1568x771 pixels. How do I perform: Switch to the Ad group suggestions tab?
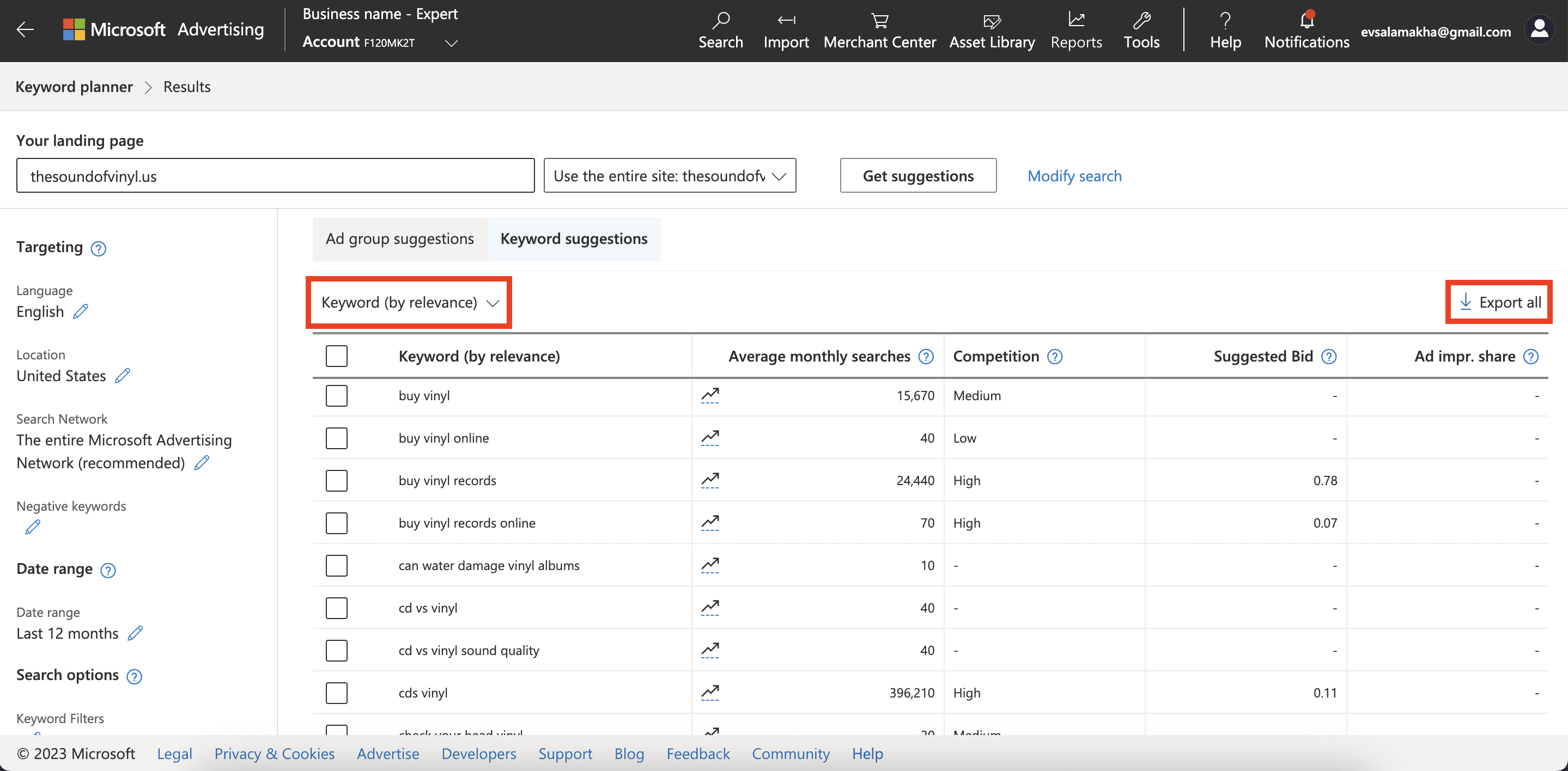pos(399,238)
